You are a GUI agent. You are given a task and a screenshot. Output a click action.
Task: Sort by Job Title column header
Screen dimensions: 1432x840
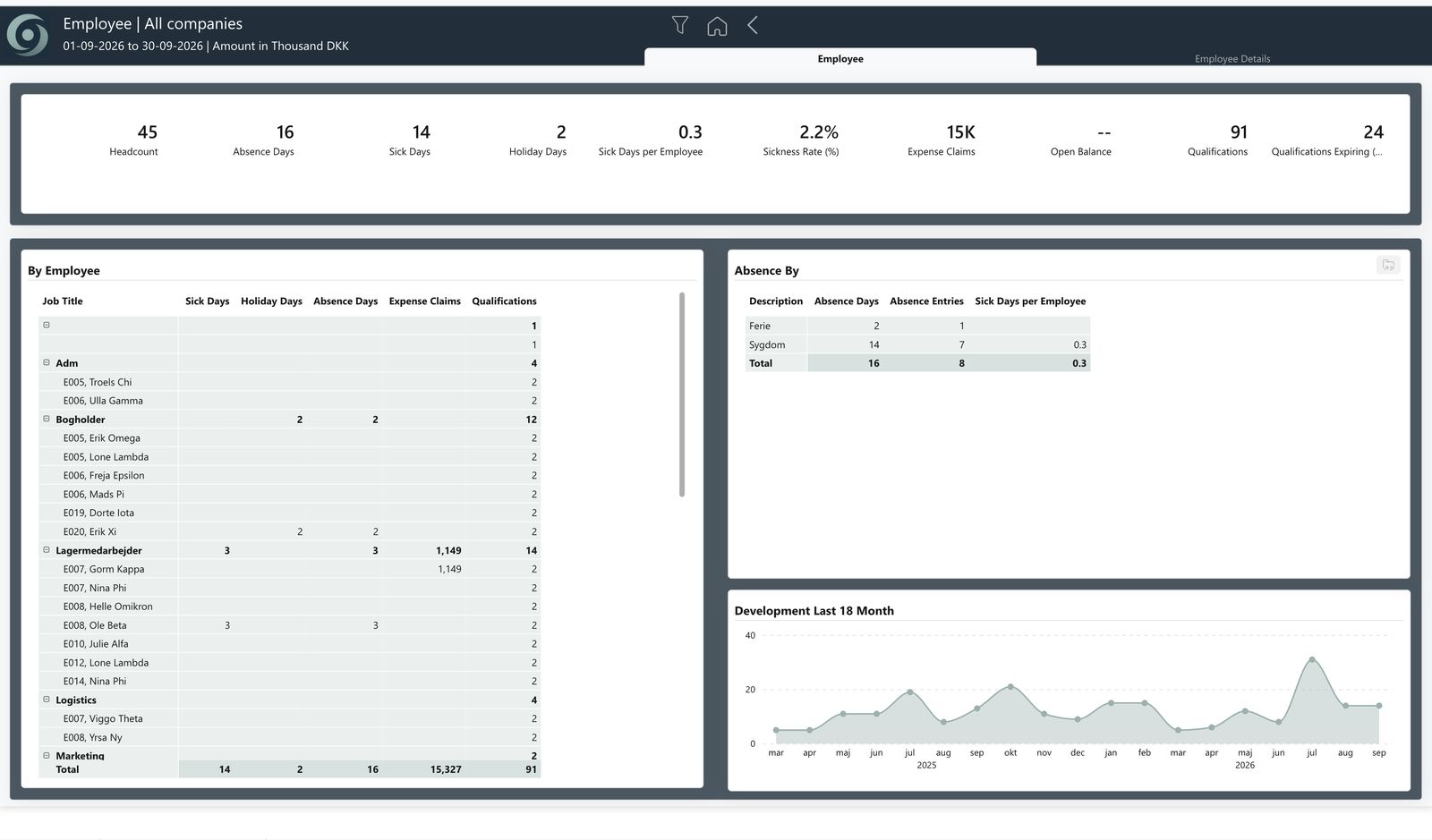click(x=62, y=301)
